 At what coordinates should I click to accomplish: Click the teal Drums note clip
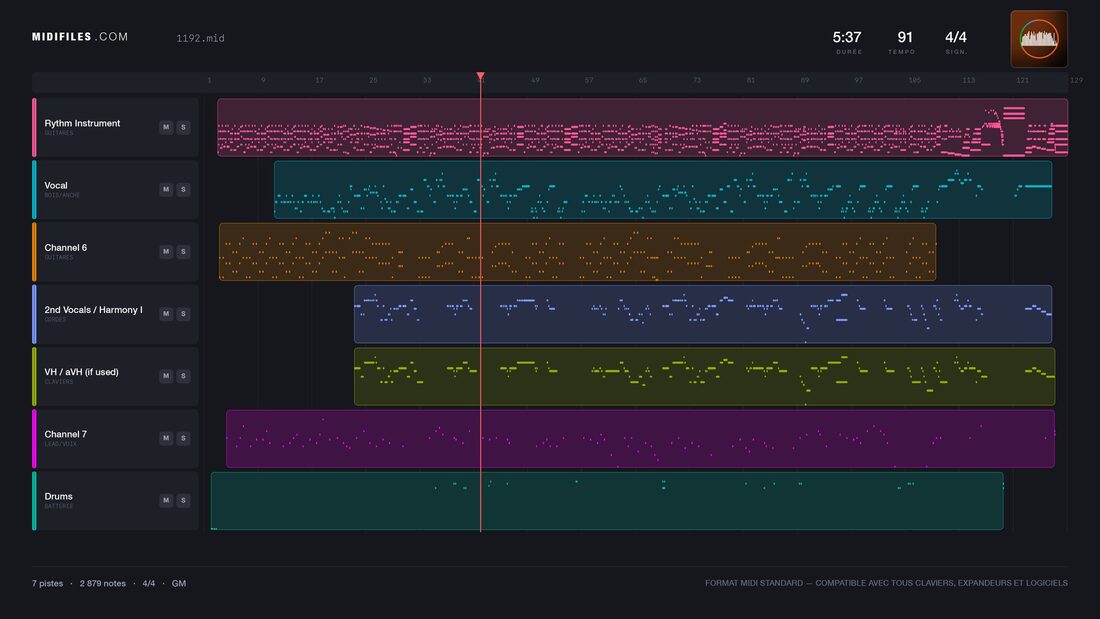(607, 500)
